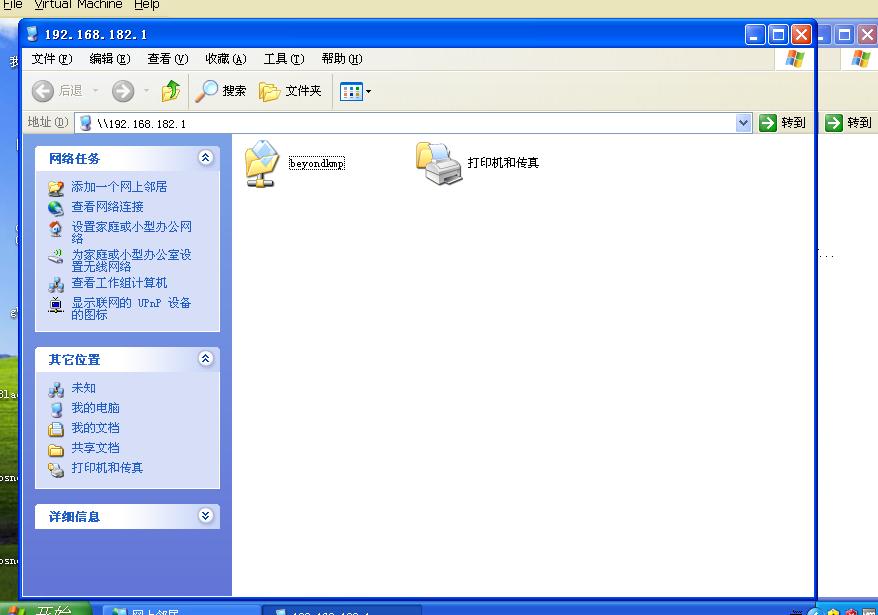Open the beyondkmp shared folder icon
Screen dimensions: 878x615
tap(263, 163)
